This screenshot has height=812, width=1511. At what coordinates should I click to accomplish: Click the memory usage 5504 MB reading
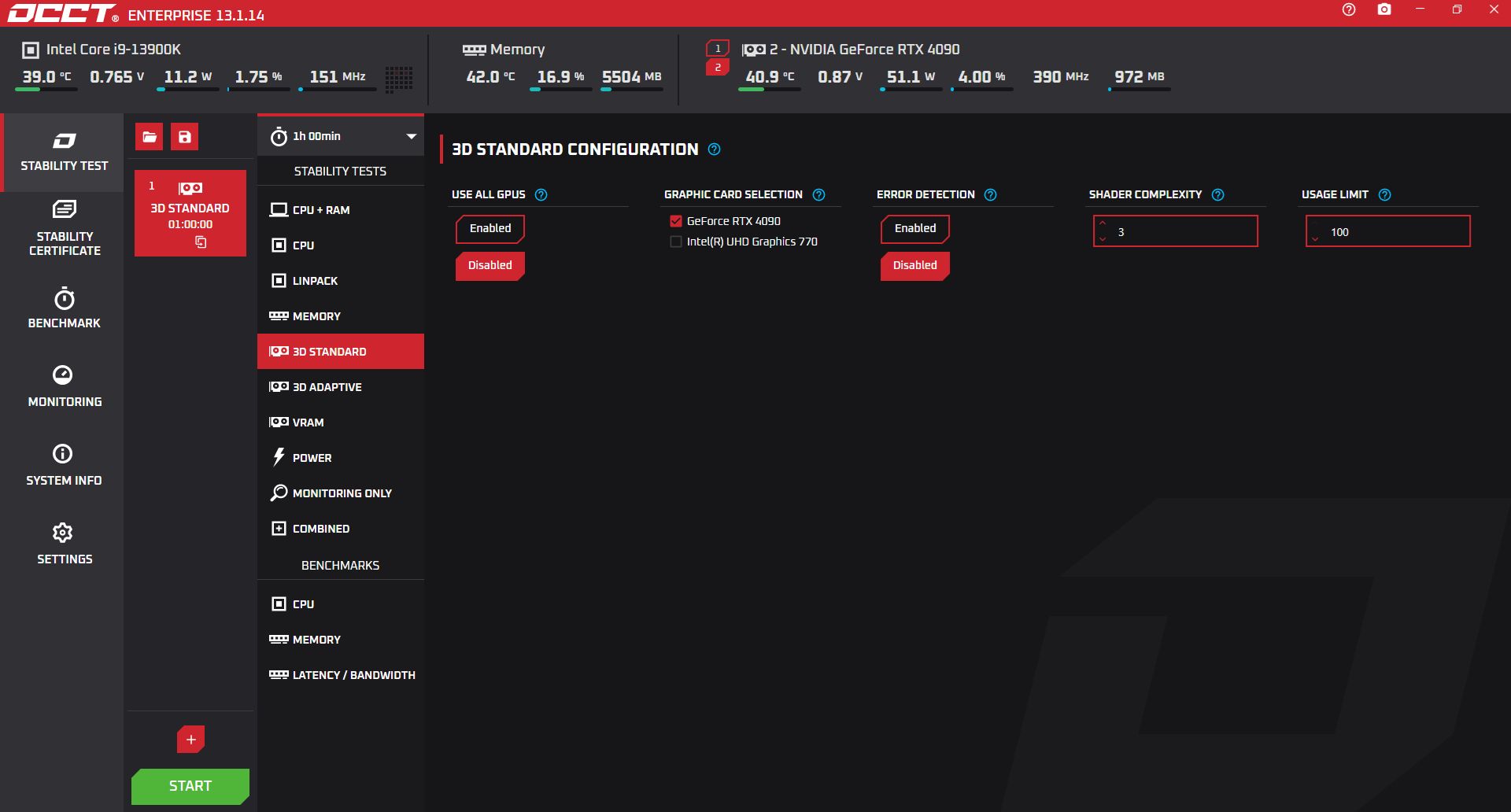click(632, 77)
